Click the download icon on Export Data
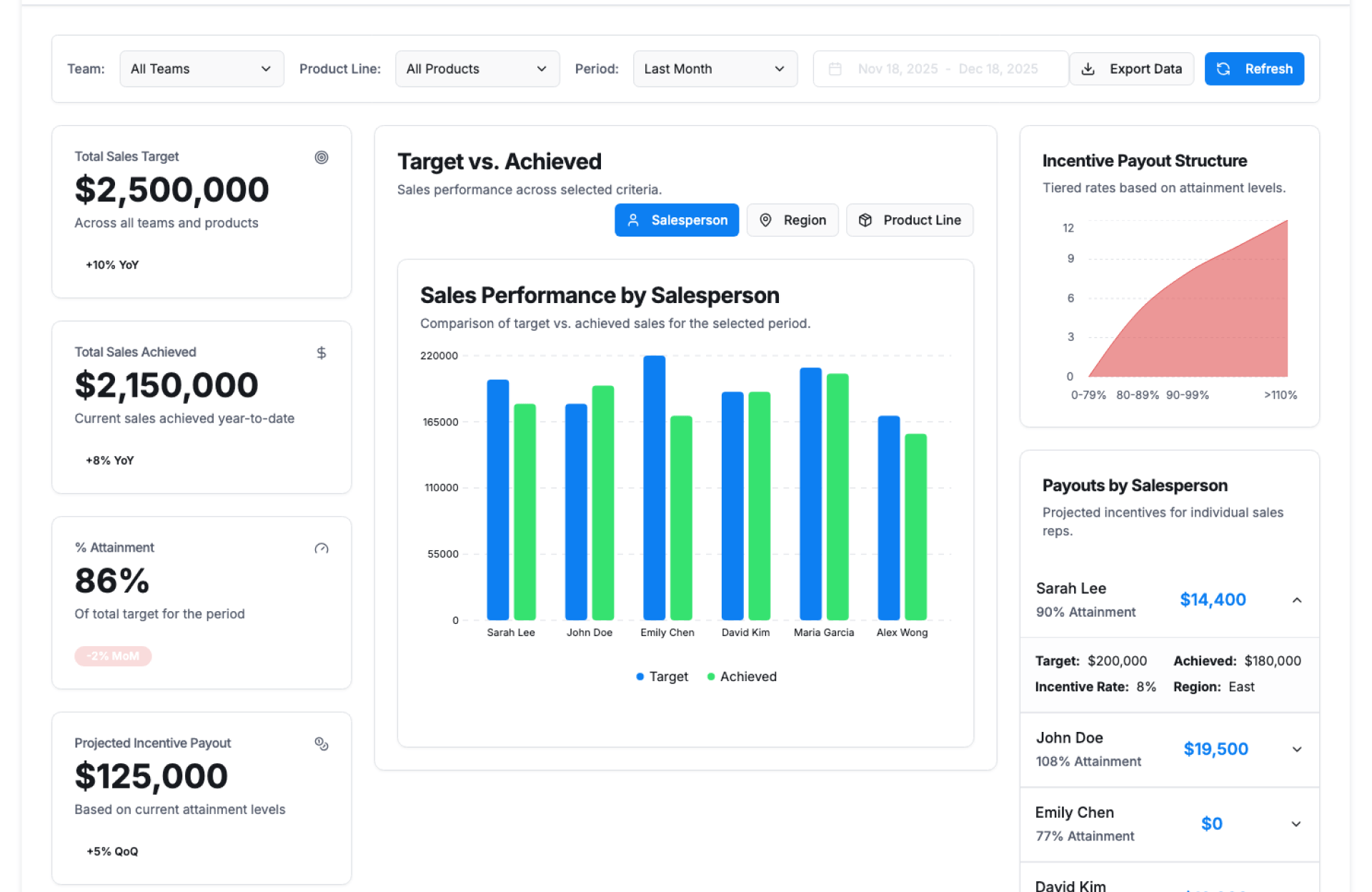 (1088, 69)
